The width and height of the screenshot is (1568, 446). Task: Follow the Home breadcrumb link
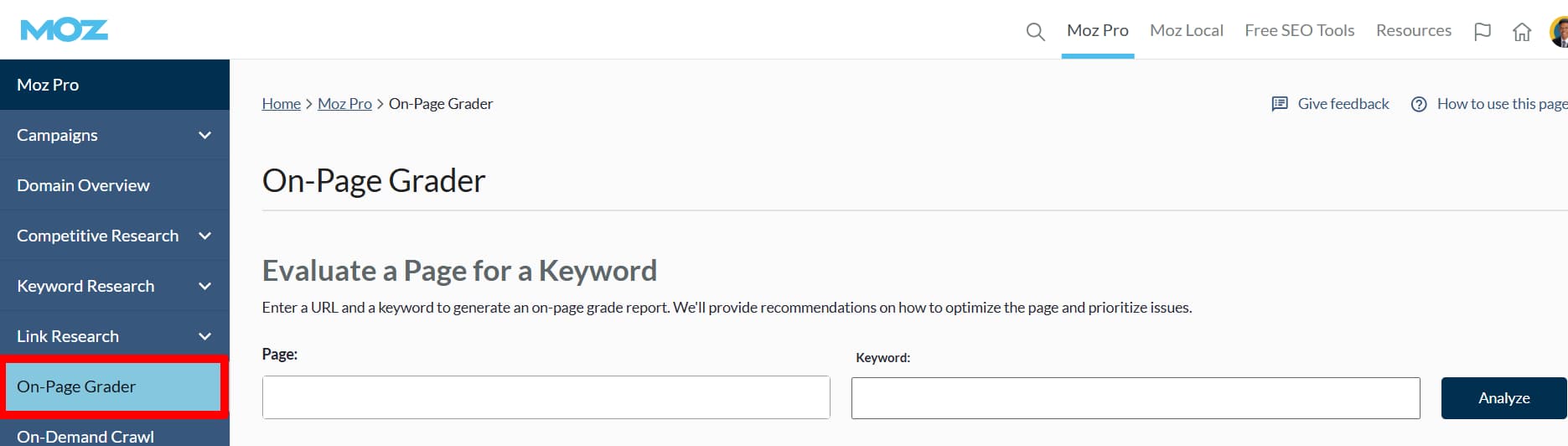point(281,104)
